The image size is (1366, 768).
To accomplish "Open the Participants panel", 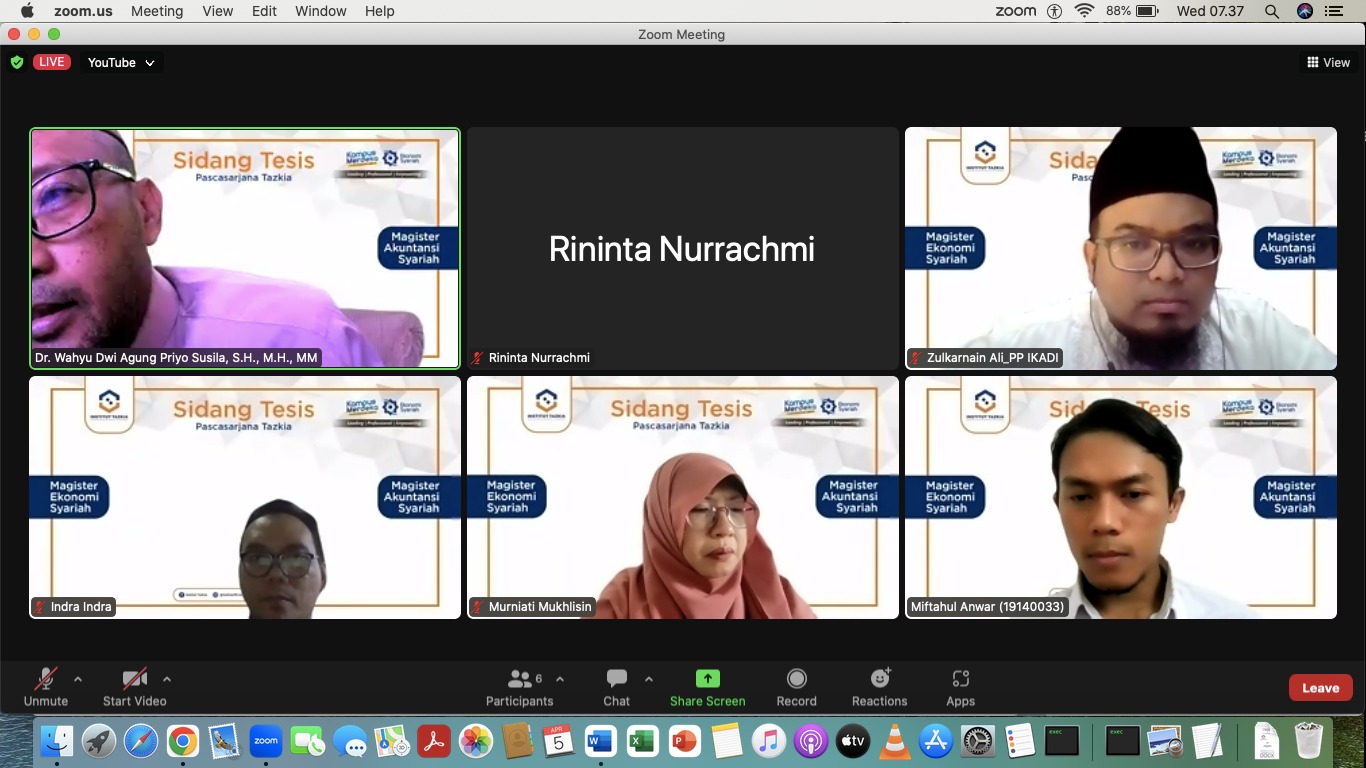I will click(x=519, y=688).
